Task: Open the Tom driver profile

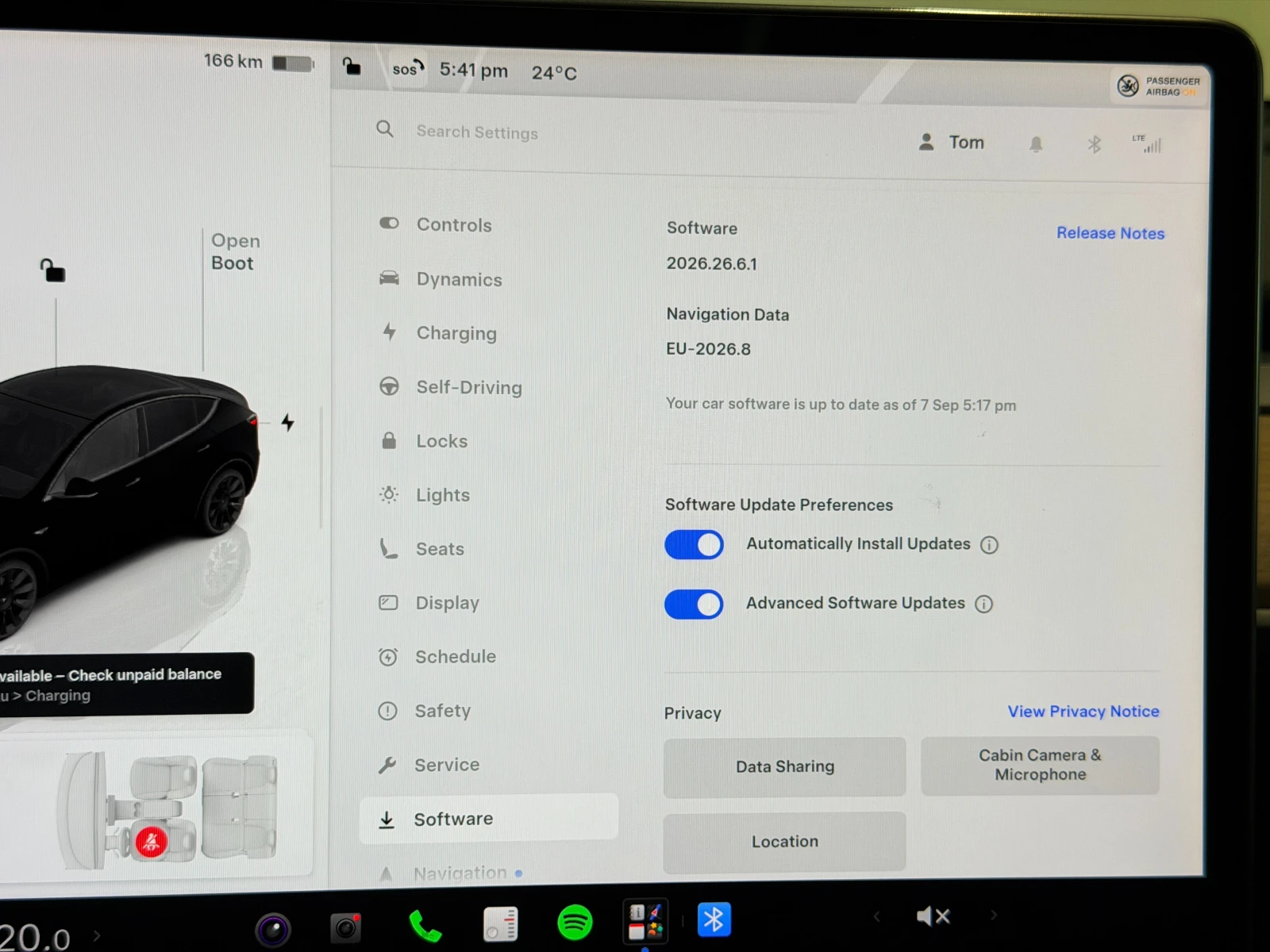Action: point(951,142)
